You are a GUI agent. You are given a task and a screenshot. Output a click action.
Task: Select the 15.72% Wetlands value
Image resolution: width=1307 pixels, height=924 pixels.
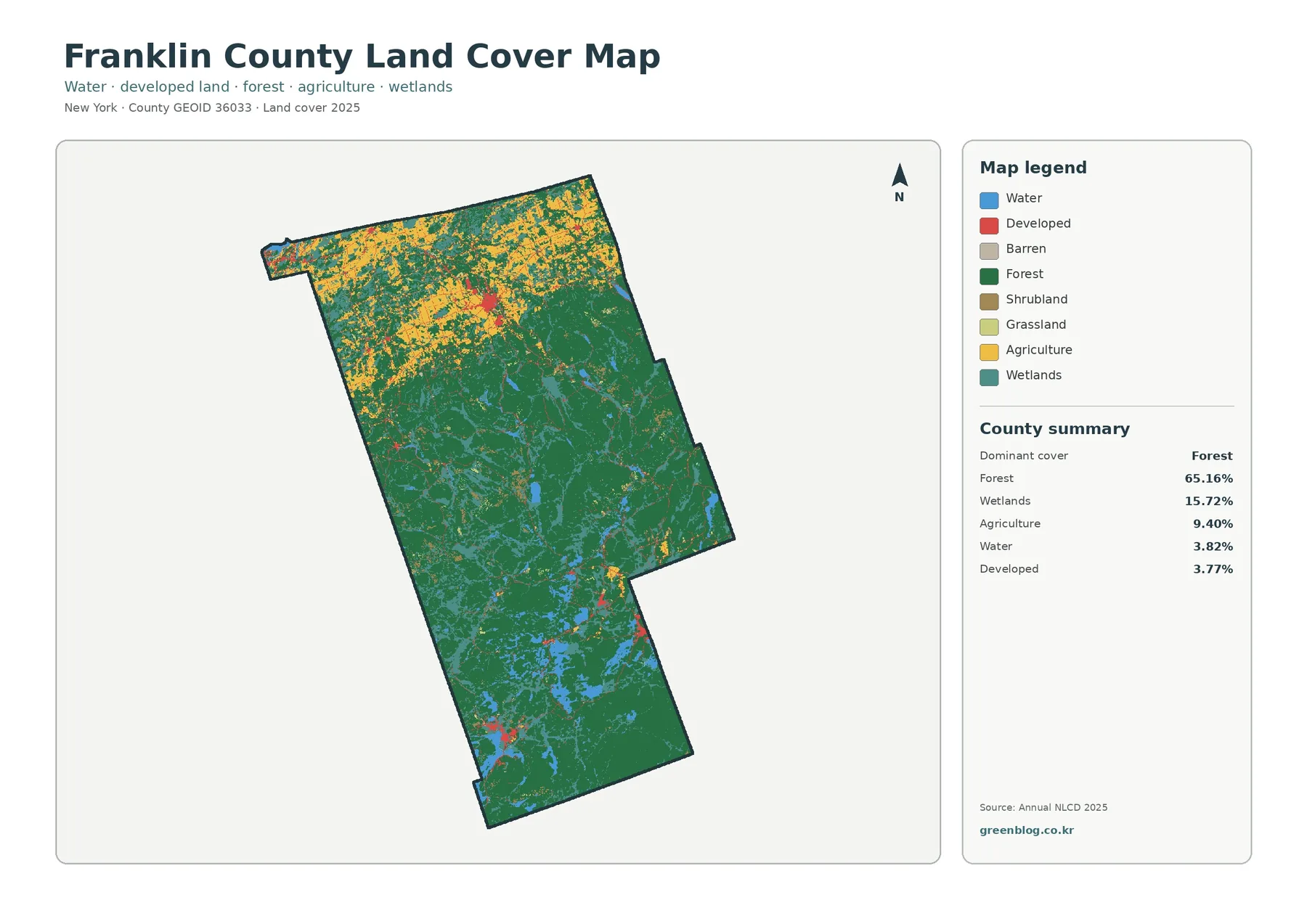[x=1208, y=501]
